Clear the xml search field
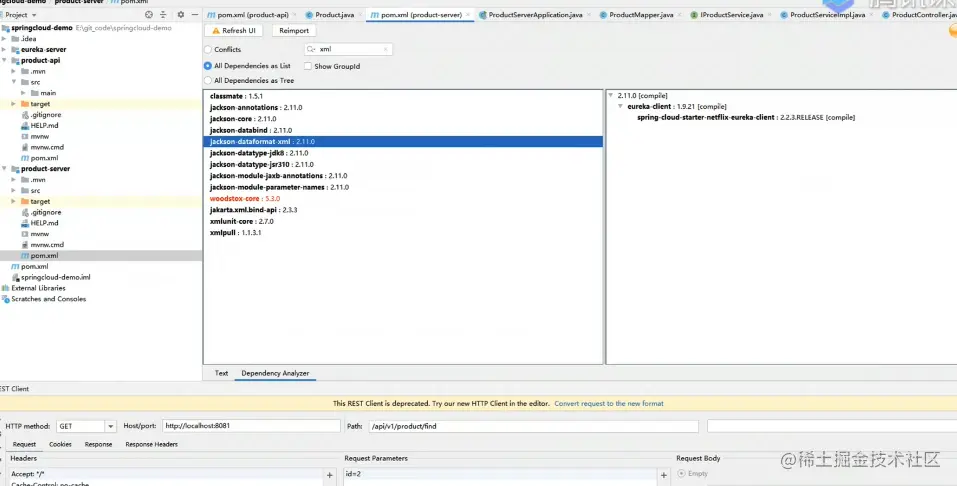 (385, 49)
